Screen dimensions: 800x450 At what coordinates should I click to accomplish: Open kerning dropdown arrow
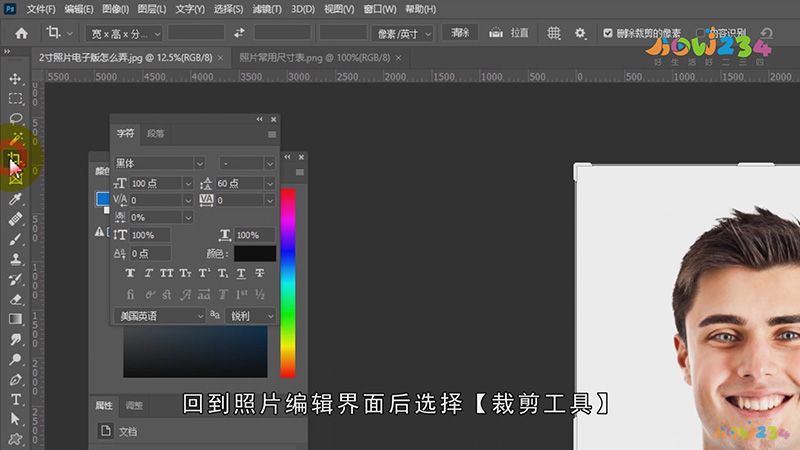tap(187, 200)
